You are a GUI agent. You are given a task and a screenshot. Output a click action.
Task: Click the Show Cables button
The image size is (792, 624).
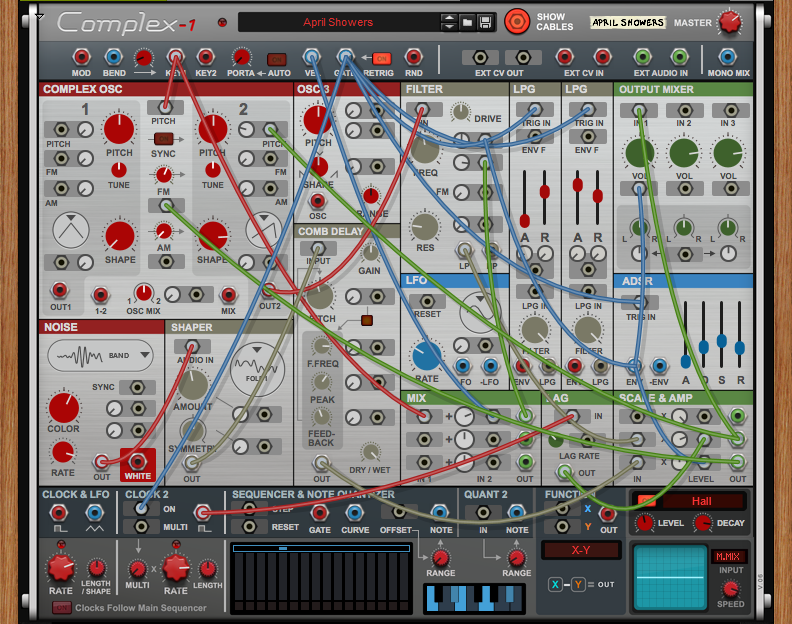click(516, 21)
